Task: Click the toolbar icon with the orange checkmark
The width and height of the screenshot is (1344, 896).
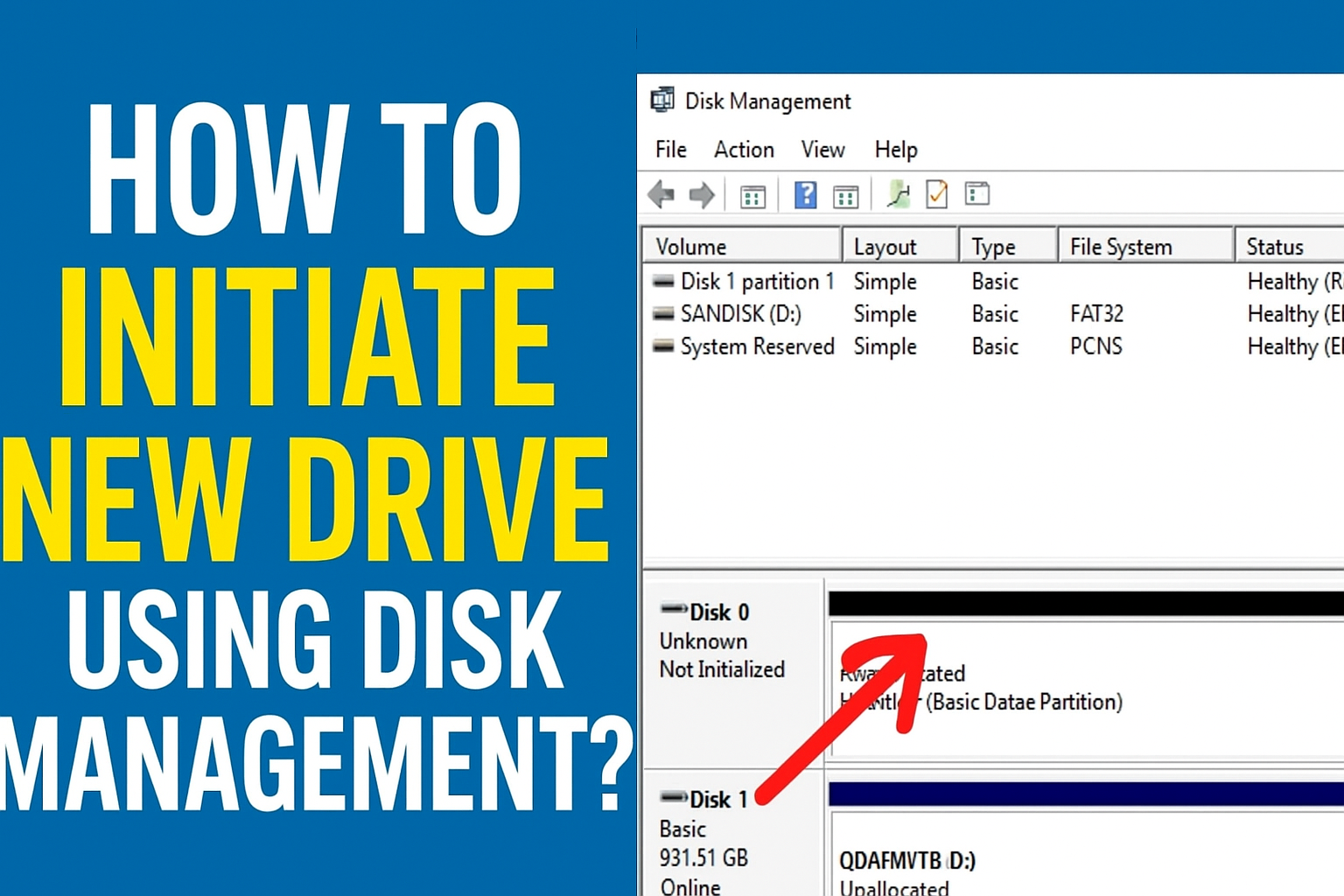Action: pos(936,194)
